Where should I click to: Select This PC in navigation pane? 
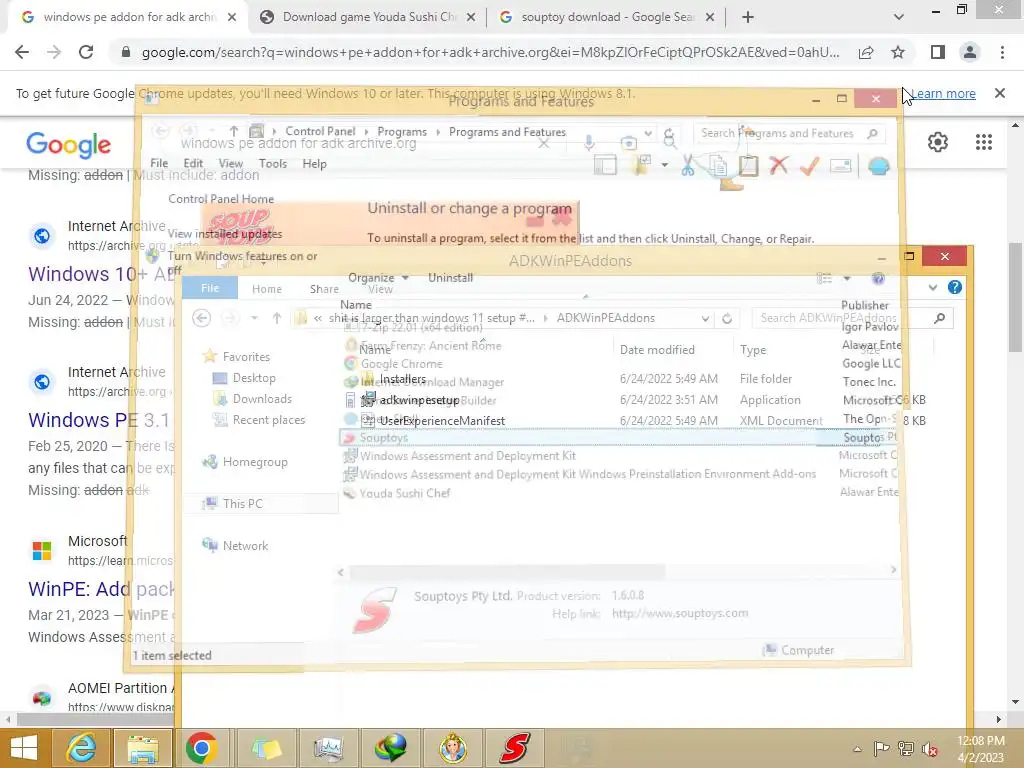(x=242, y=504)
